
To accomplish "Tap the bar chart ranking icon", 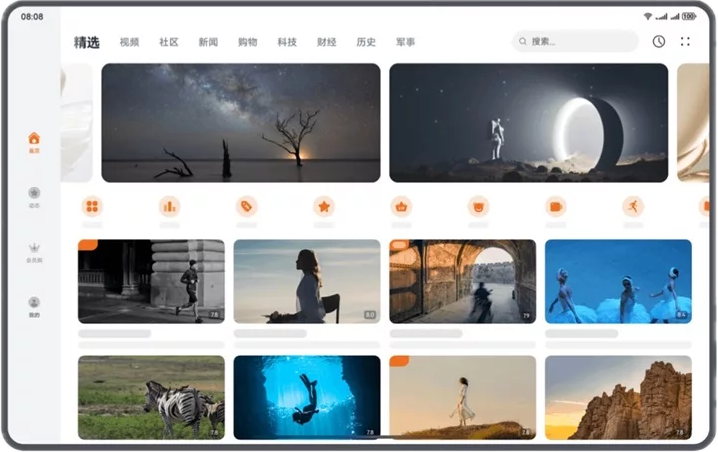I will (x=169, y=206).
